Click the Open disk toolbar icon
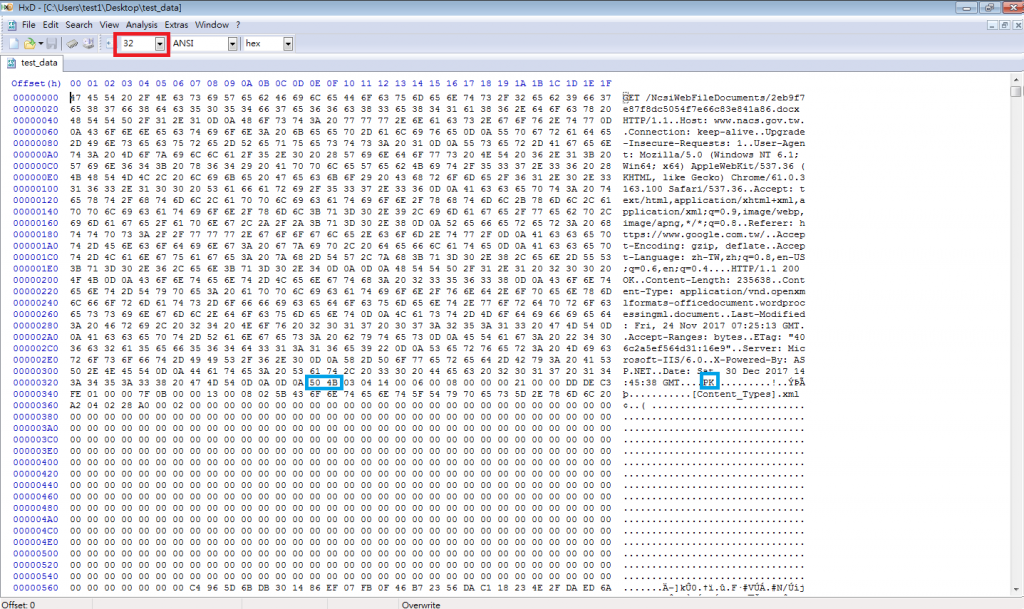This screenshot has height=609, width=1024. 88,44
